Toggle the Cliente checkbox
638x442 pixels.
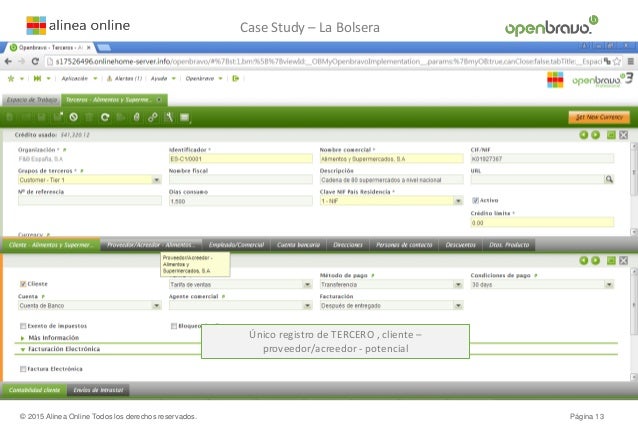coord(23,284)
